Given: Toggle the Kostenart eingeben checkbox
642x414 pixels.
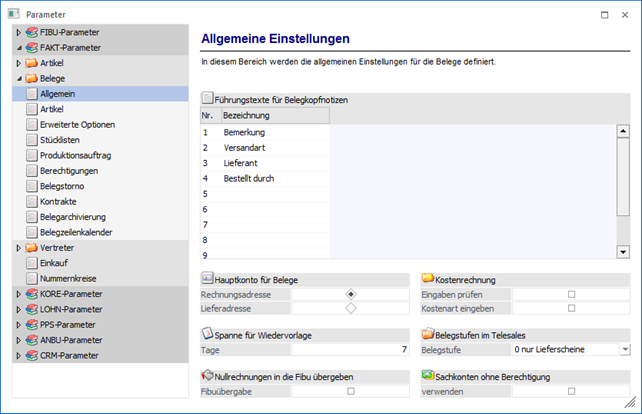Looking at the screenshot, I should [x=571, y=309].
